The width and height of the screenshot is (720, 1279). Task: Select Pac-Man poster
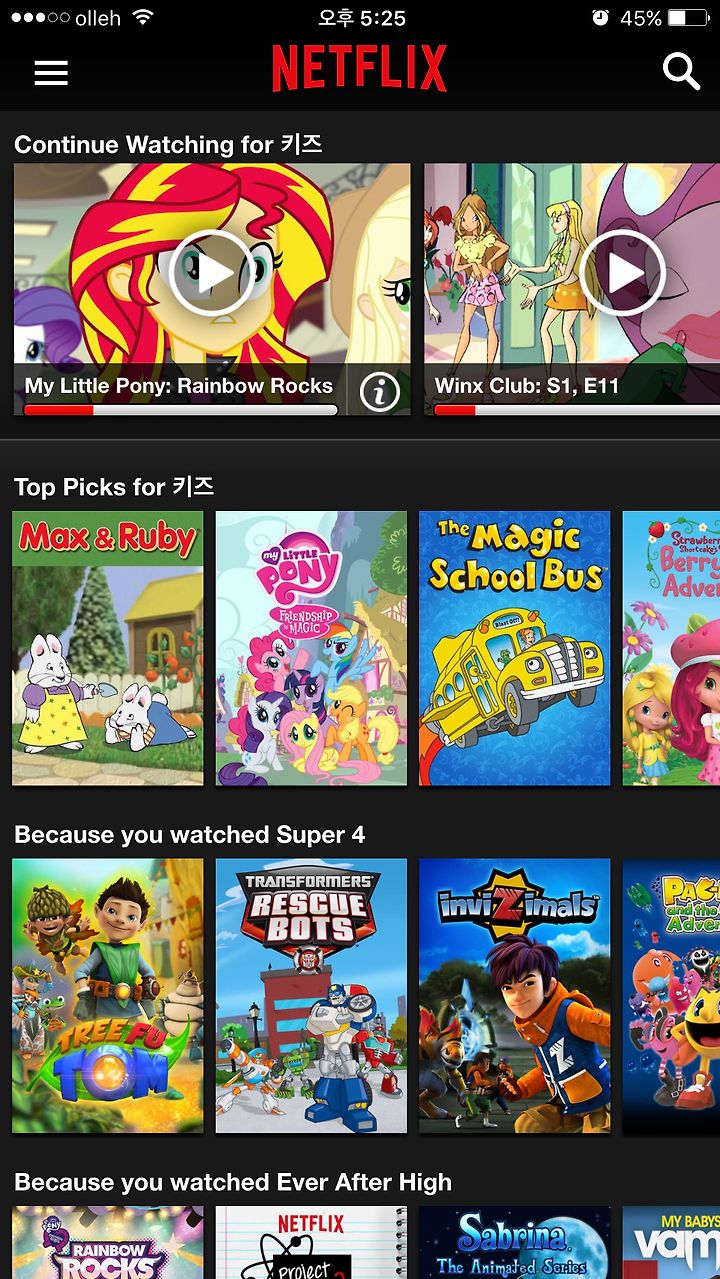click(671, 996)
